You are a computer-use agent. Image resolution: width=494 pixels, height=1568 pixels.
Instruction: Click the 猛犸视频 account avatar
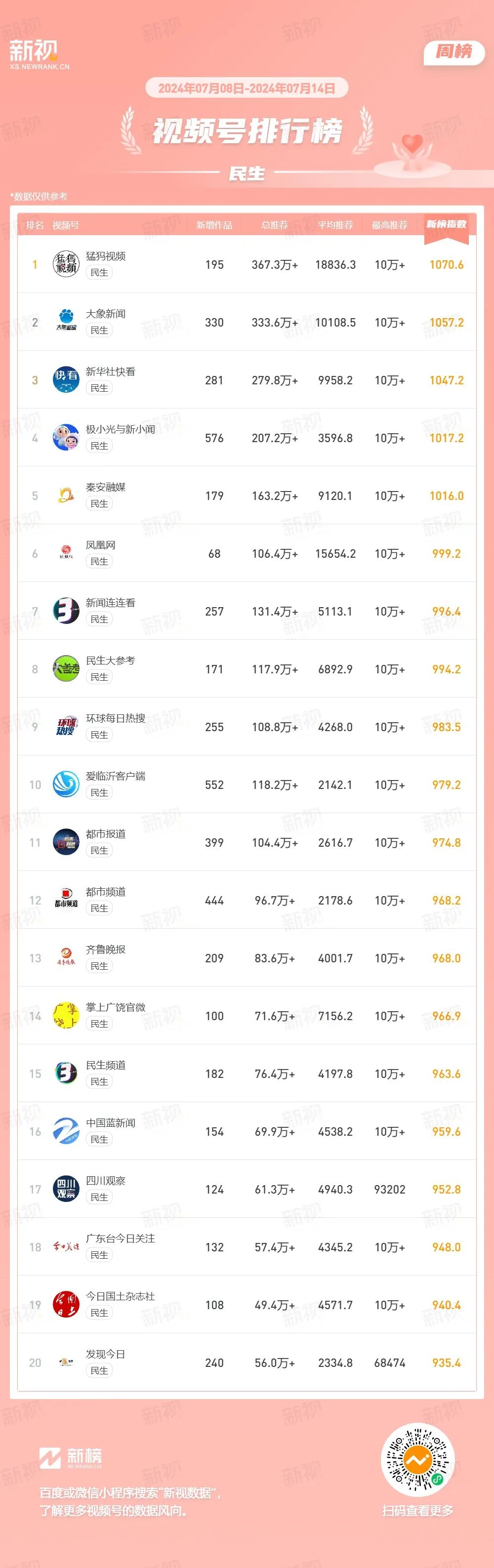(66, 264)
